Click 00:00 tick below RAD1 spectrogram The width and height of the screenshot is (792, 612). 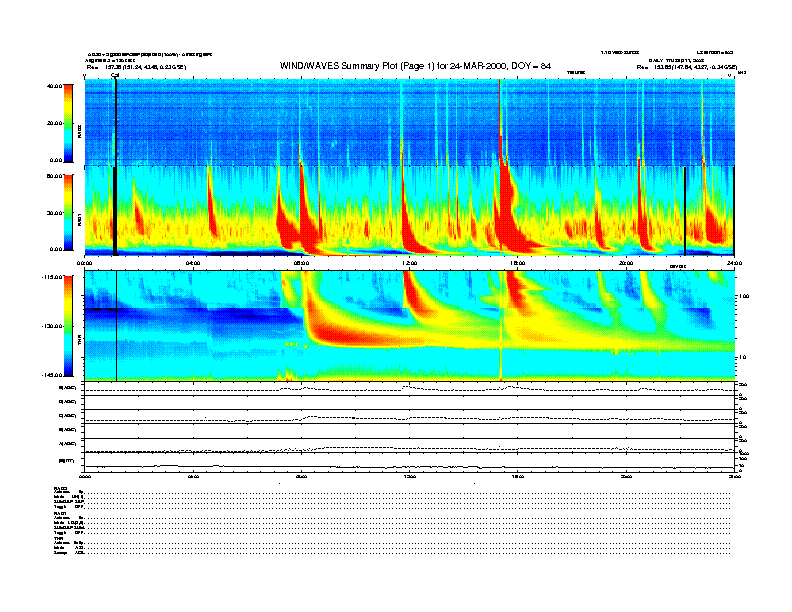point(84,263)
